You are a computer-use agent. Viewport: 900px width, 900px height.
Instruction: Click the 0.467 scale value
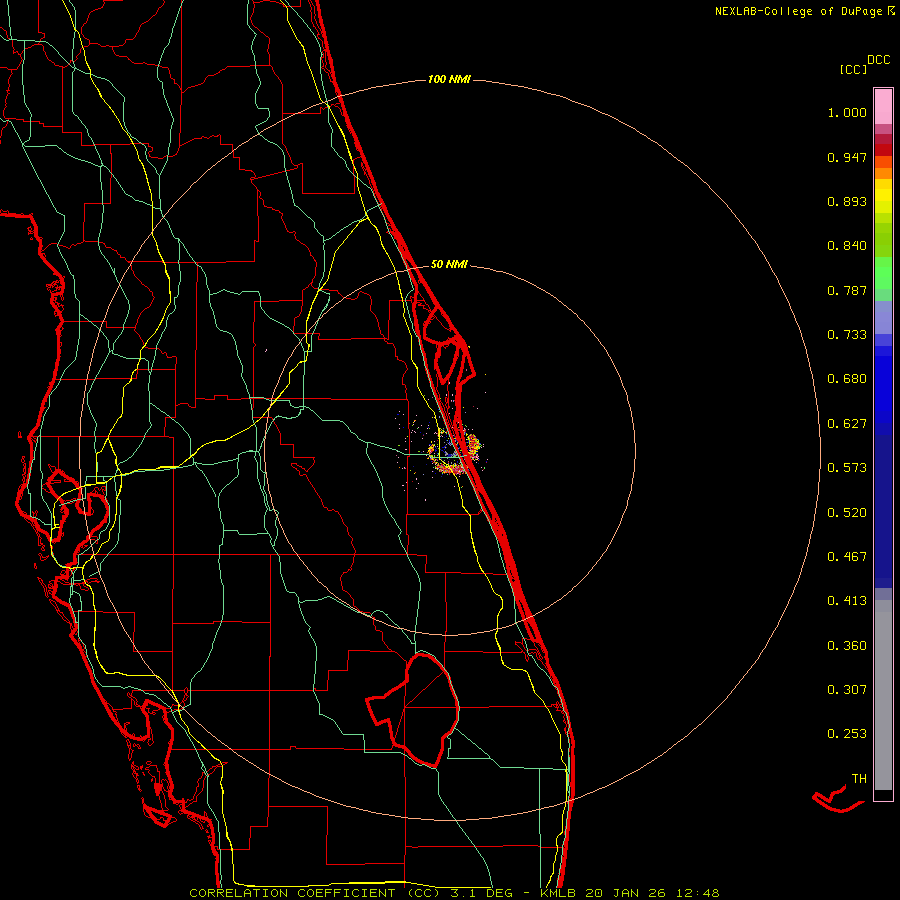pos(847,557)
